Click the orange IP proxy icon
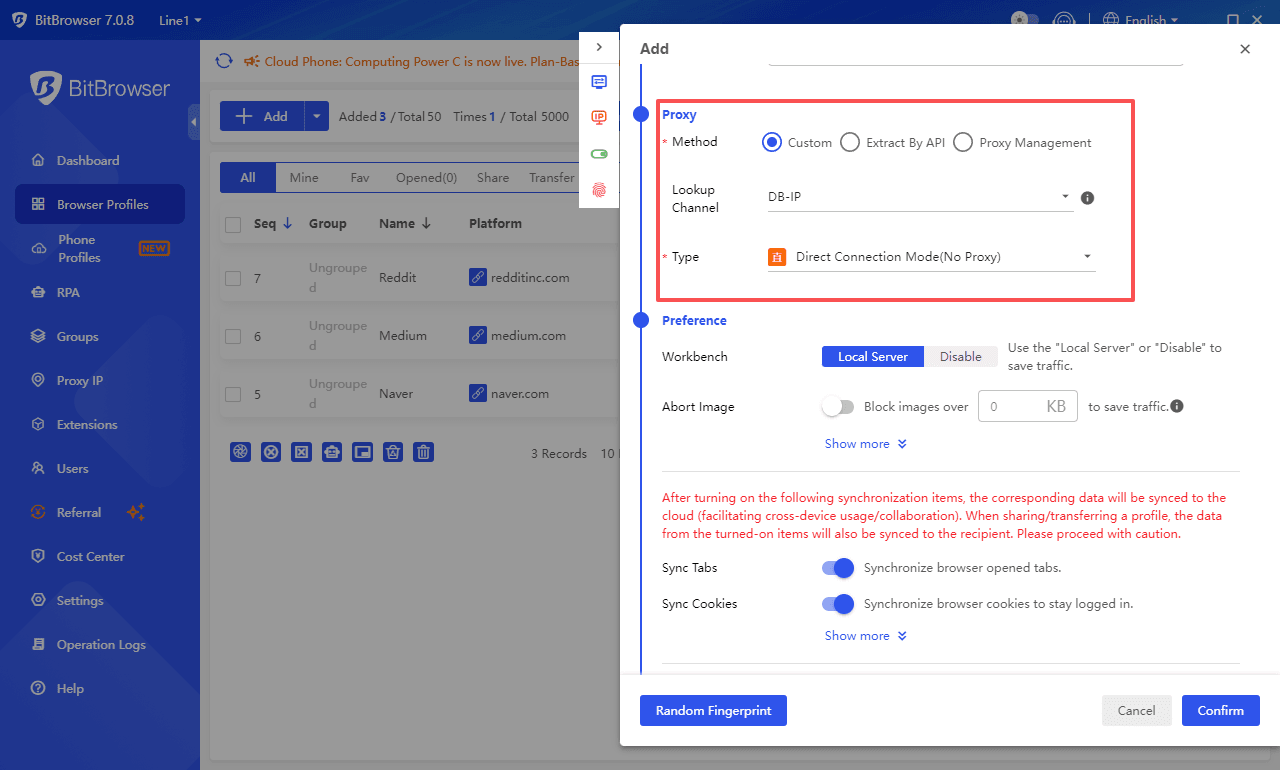 point(599,118)
